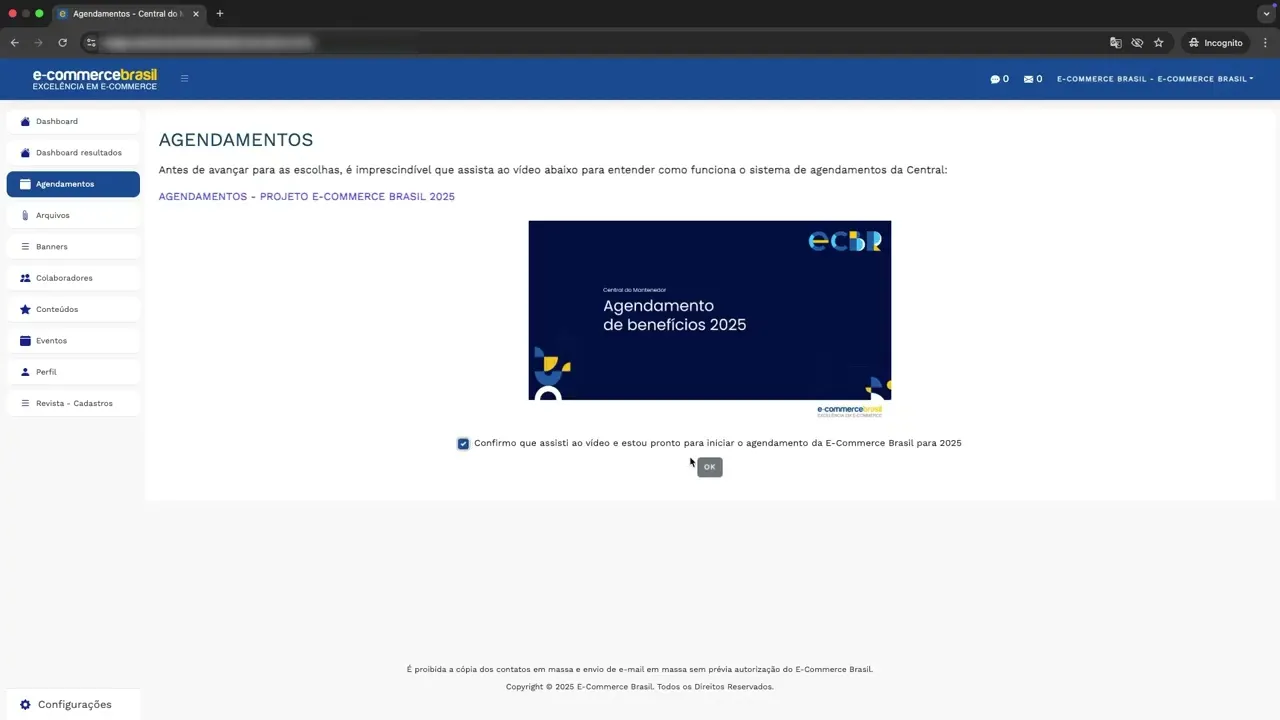Screen dimensions: 1280x720
Task: Click the tracking protection eye icon
Action: point(1137,43)
